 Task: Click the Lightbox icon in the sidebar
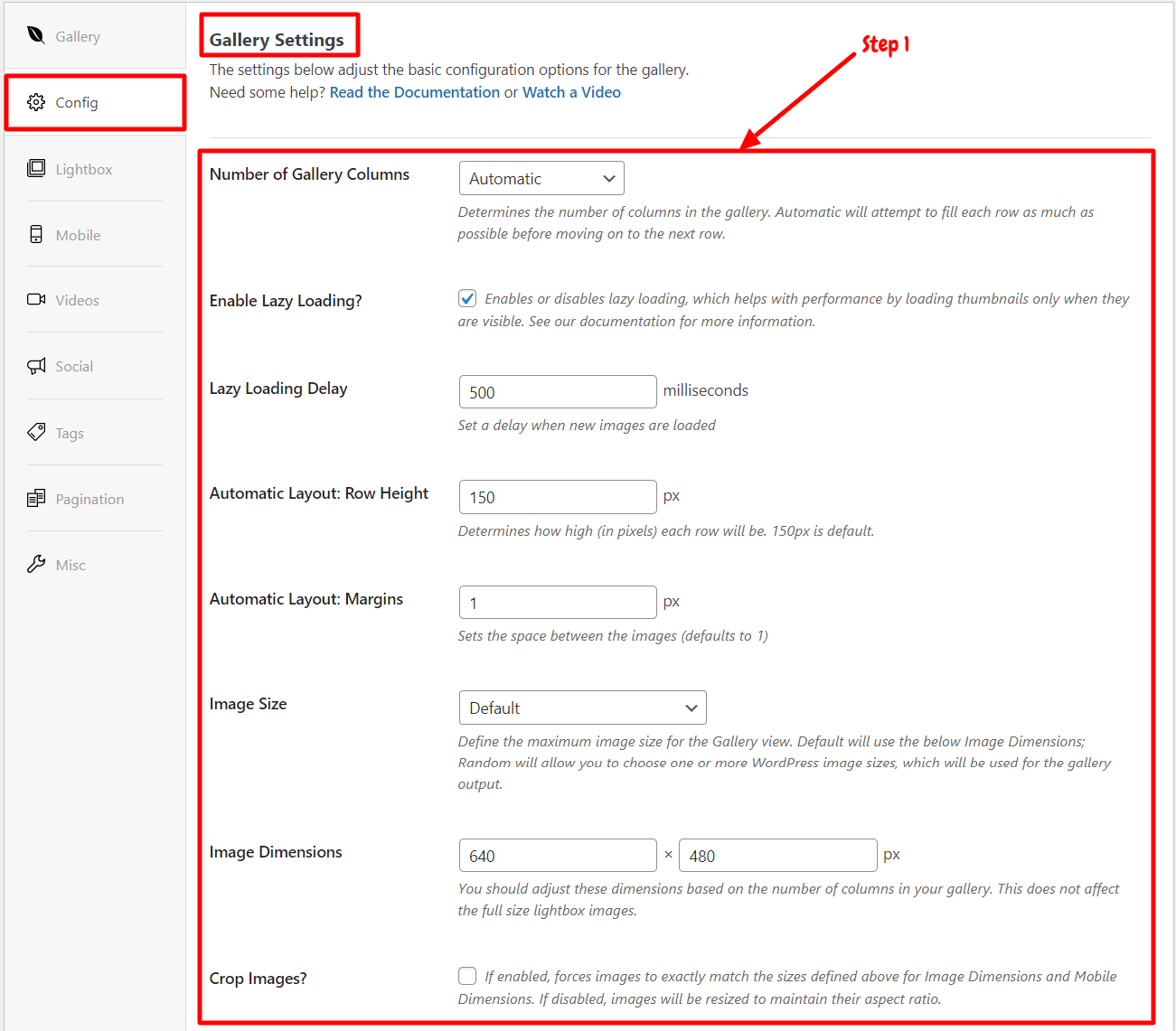[36, 168]
